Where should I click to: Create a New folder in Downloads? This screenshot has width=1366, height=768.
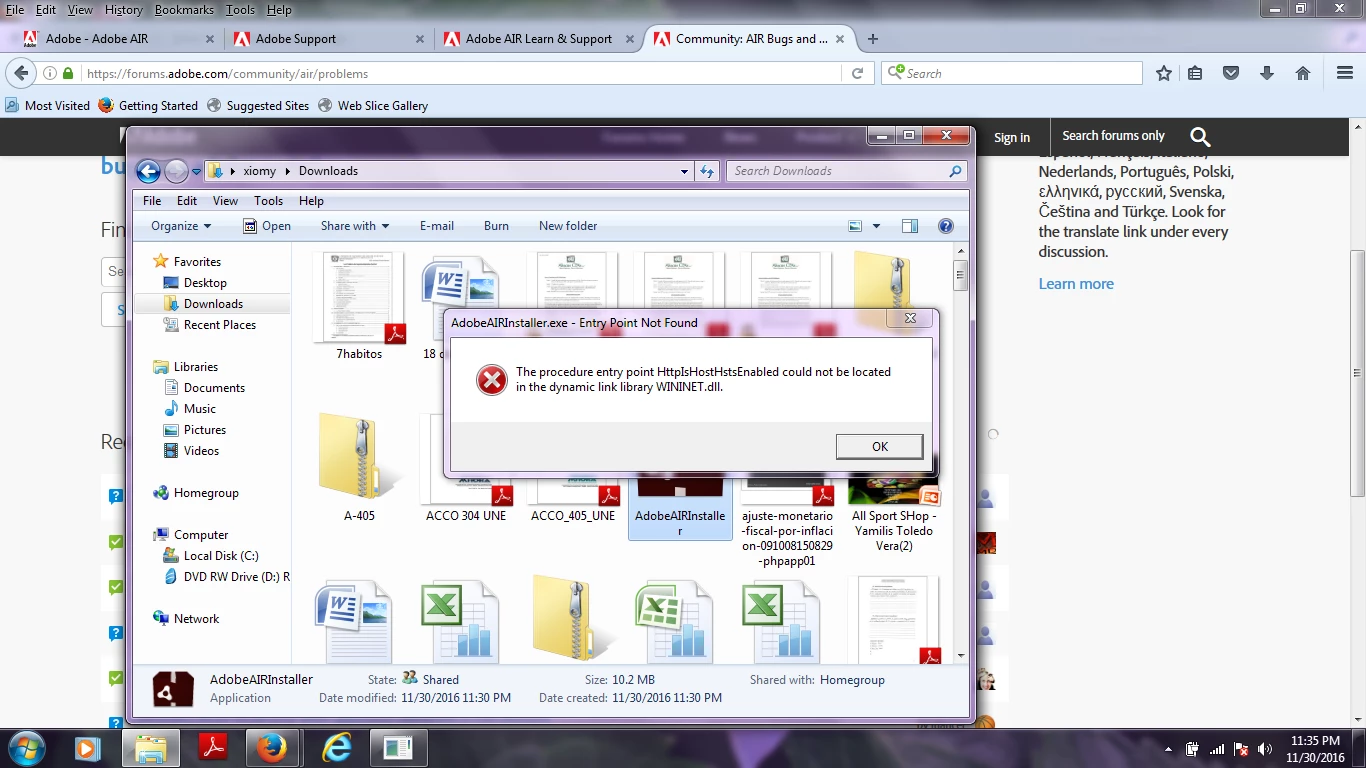pyautogui.click(x=568, y=226)
